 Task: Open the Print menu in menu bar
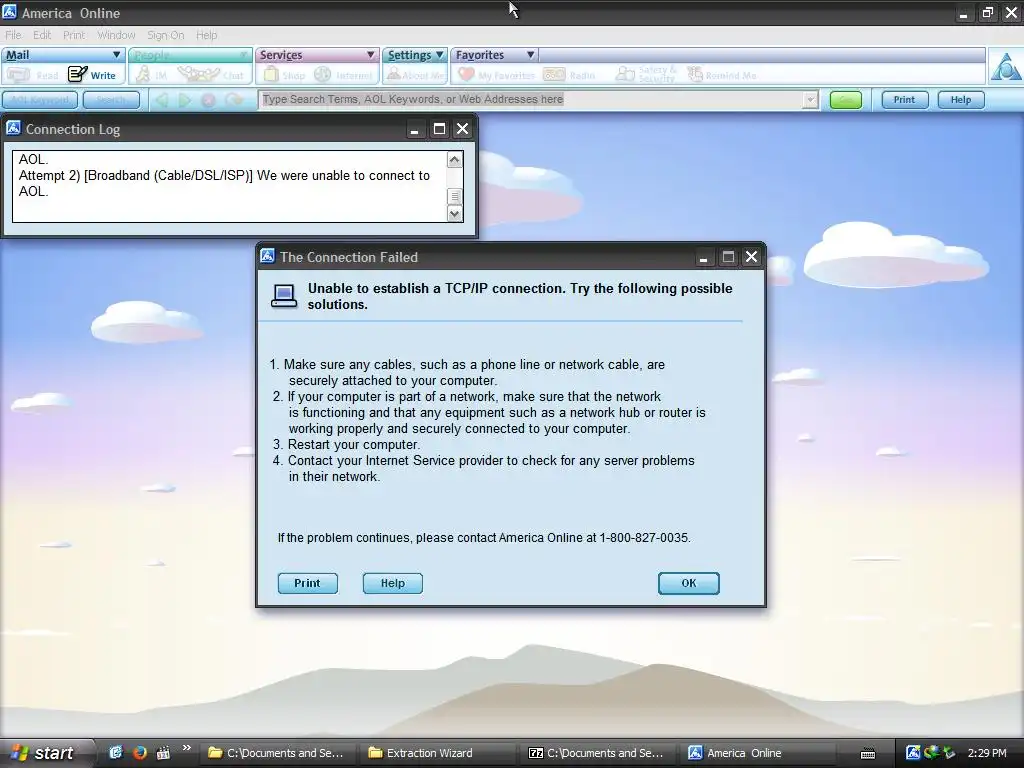[x=74, y=35]
